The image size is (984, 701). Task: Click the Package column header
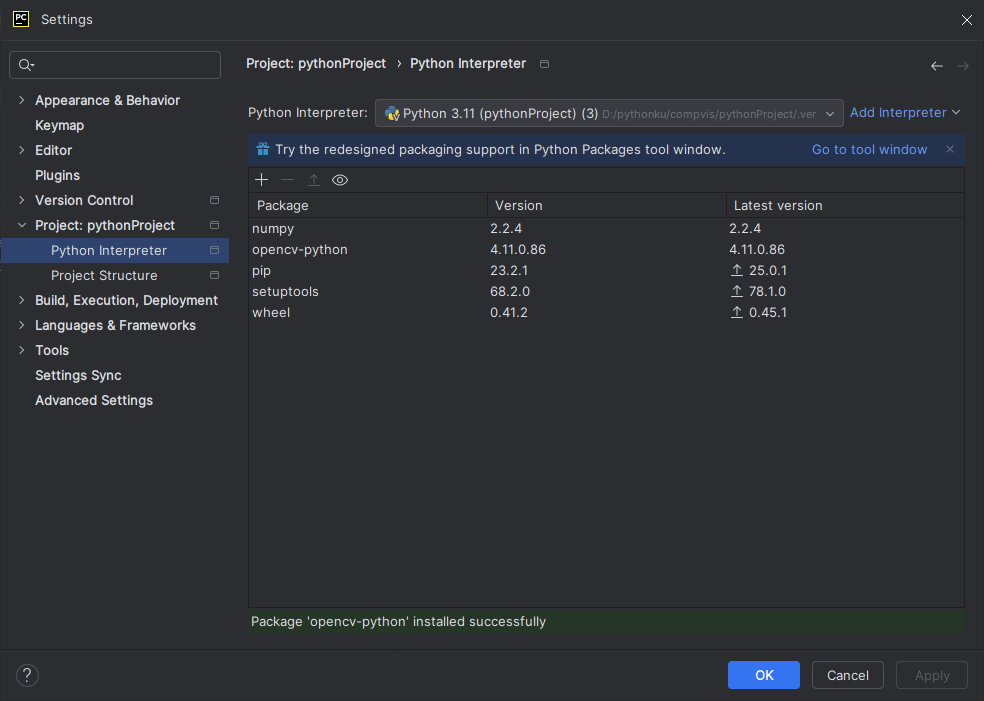(x=368, y=205)
